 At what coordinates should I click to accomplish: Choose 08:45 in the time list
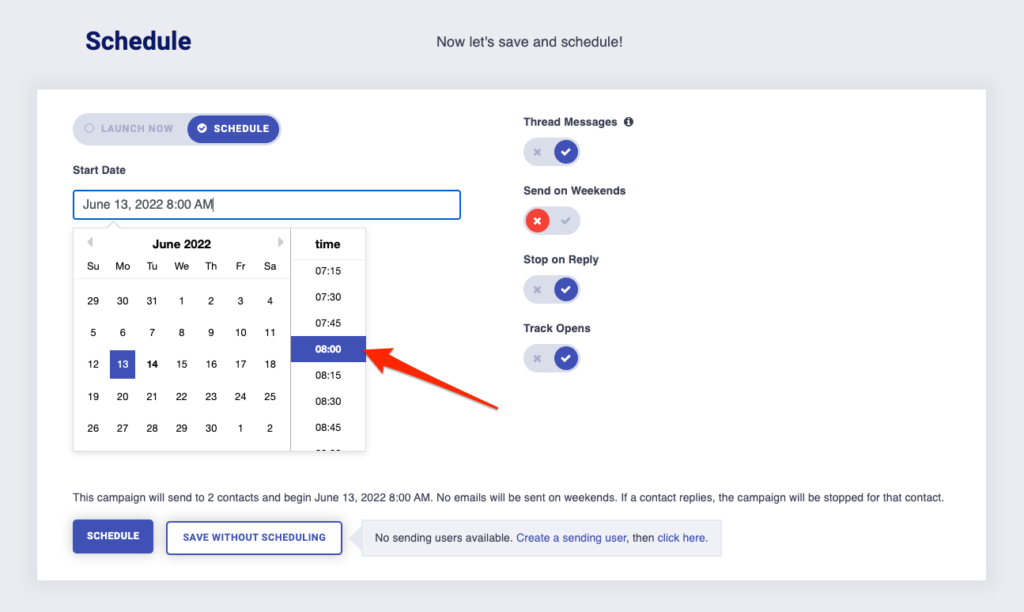point(328,427)
